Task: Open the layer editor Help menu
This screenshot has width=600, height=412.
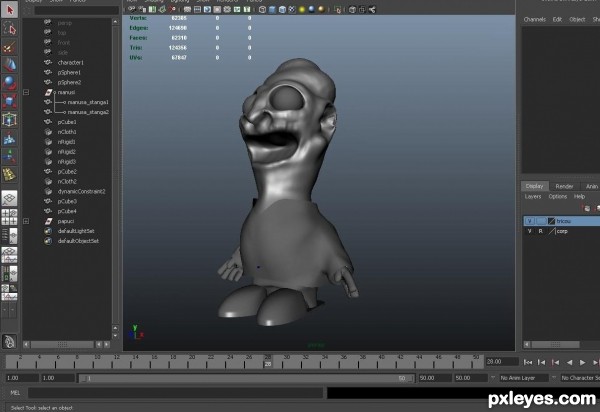Action: (579, 197)
